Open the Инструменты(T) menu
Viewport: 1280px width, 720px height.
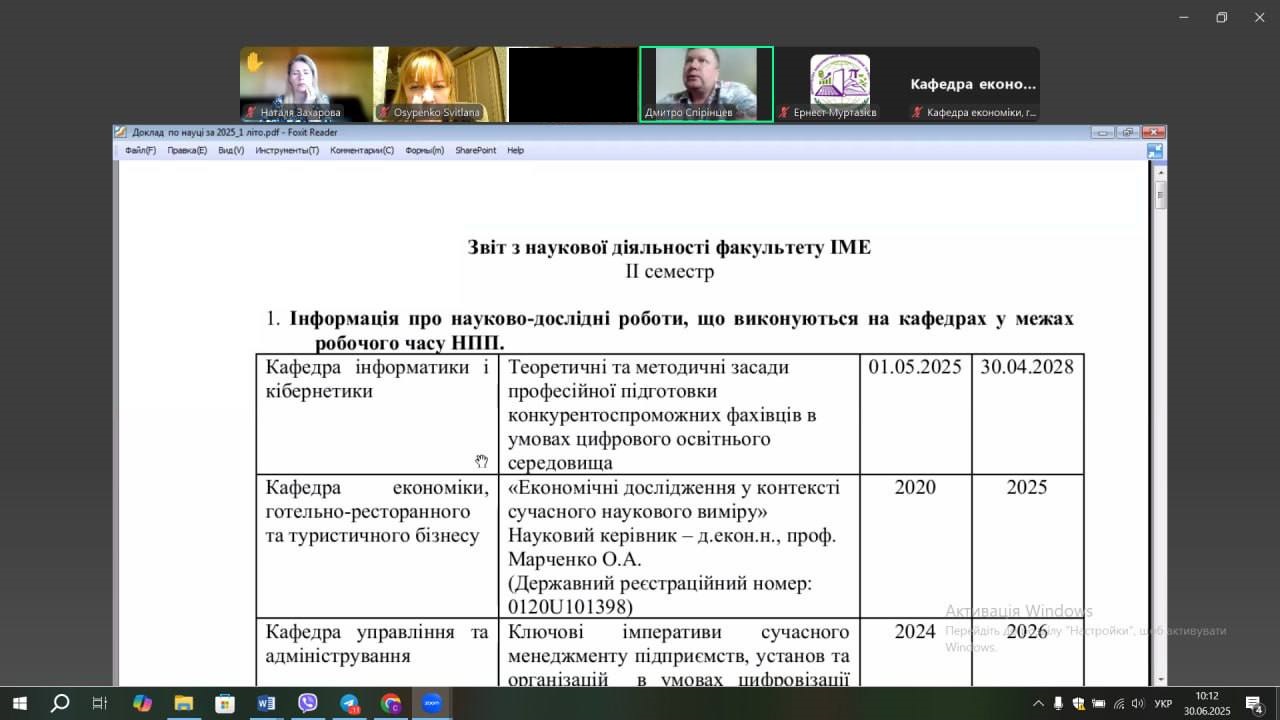(287, 151)
